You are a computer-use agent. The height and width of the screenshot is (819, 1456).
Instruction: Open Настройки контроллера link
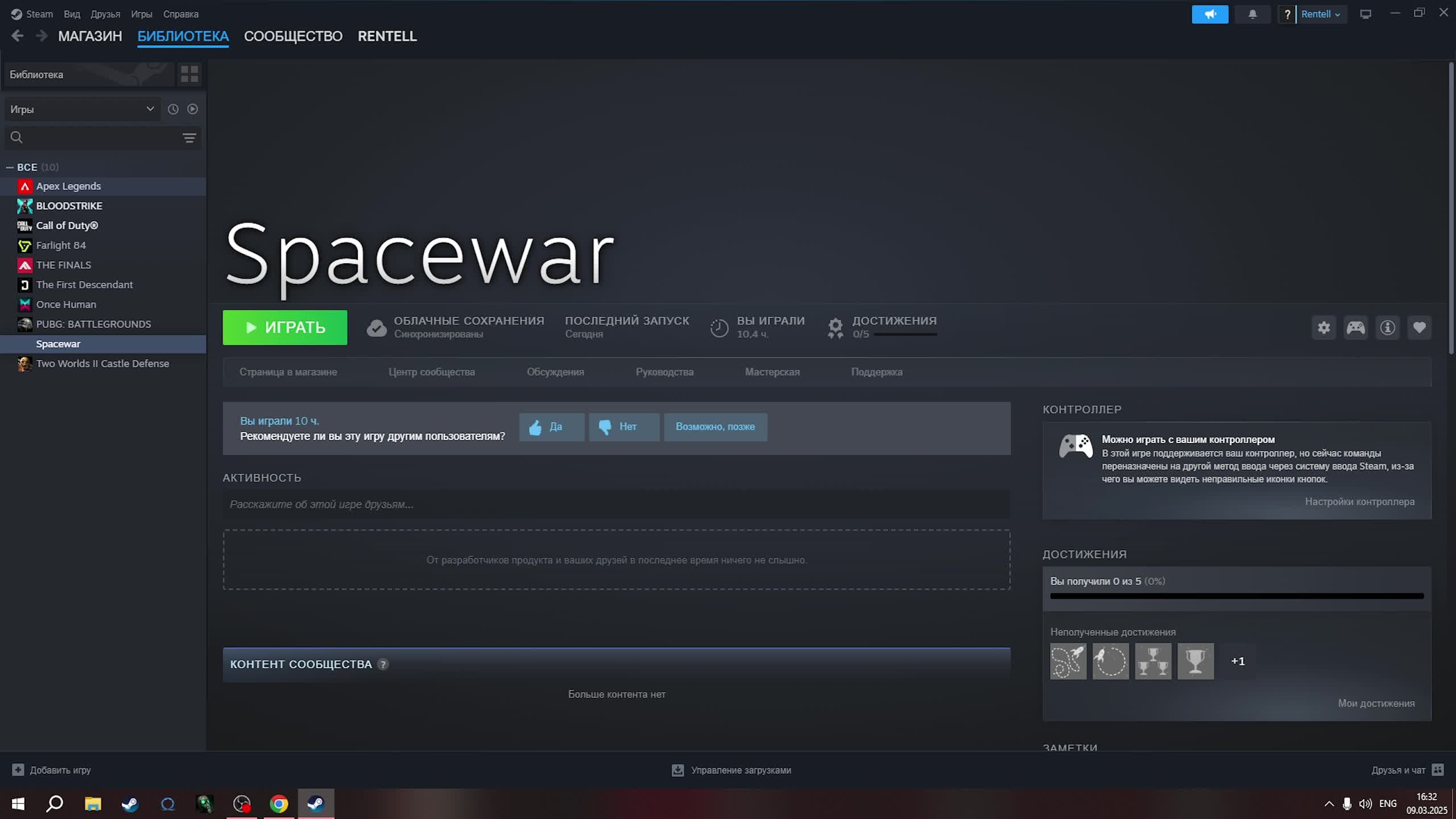point(1359,502)
